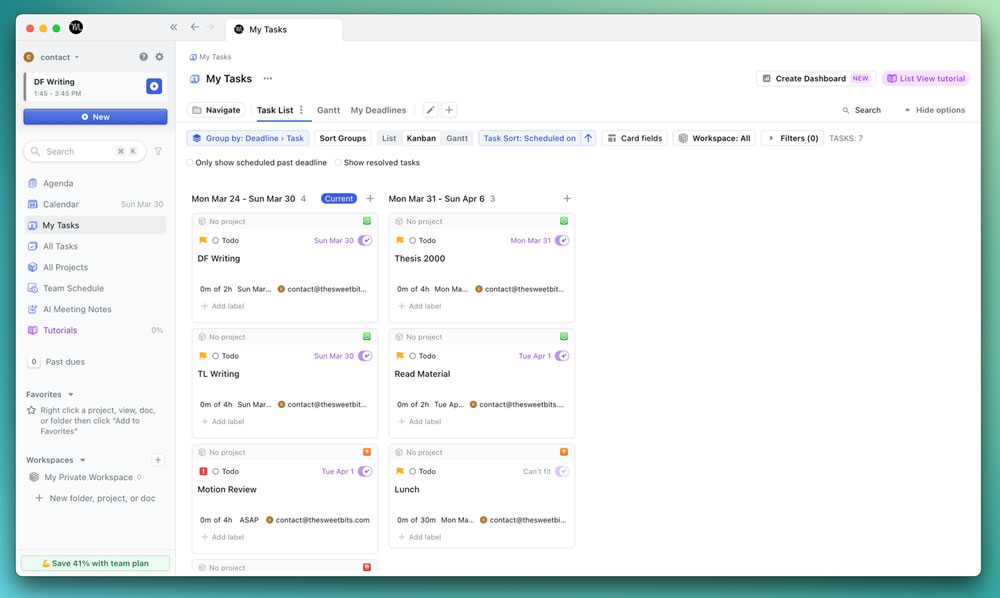Toggle auto-schedule on the Lunch card
This screenshot has height=598, width=1000.
pyautogui.click(x=562, y=471)
